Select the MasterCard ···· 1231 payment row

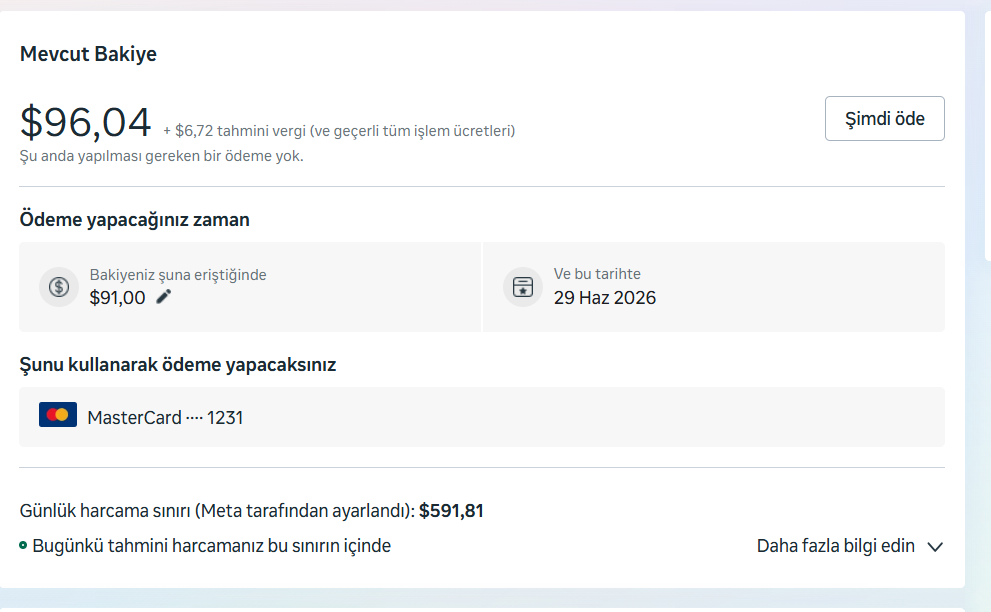(482, 417)
